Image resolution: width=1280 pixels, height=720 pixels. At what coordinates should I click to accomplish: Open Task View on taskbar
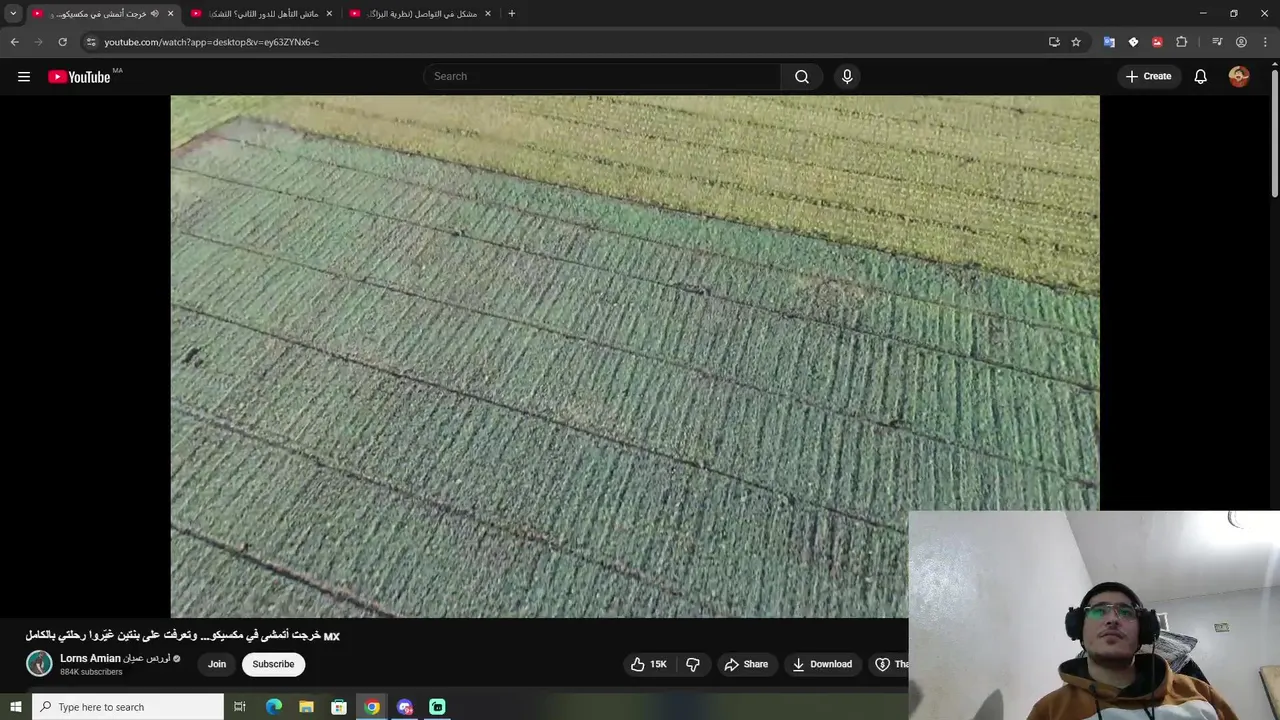click(x=240, y=707)
